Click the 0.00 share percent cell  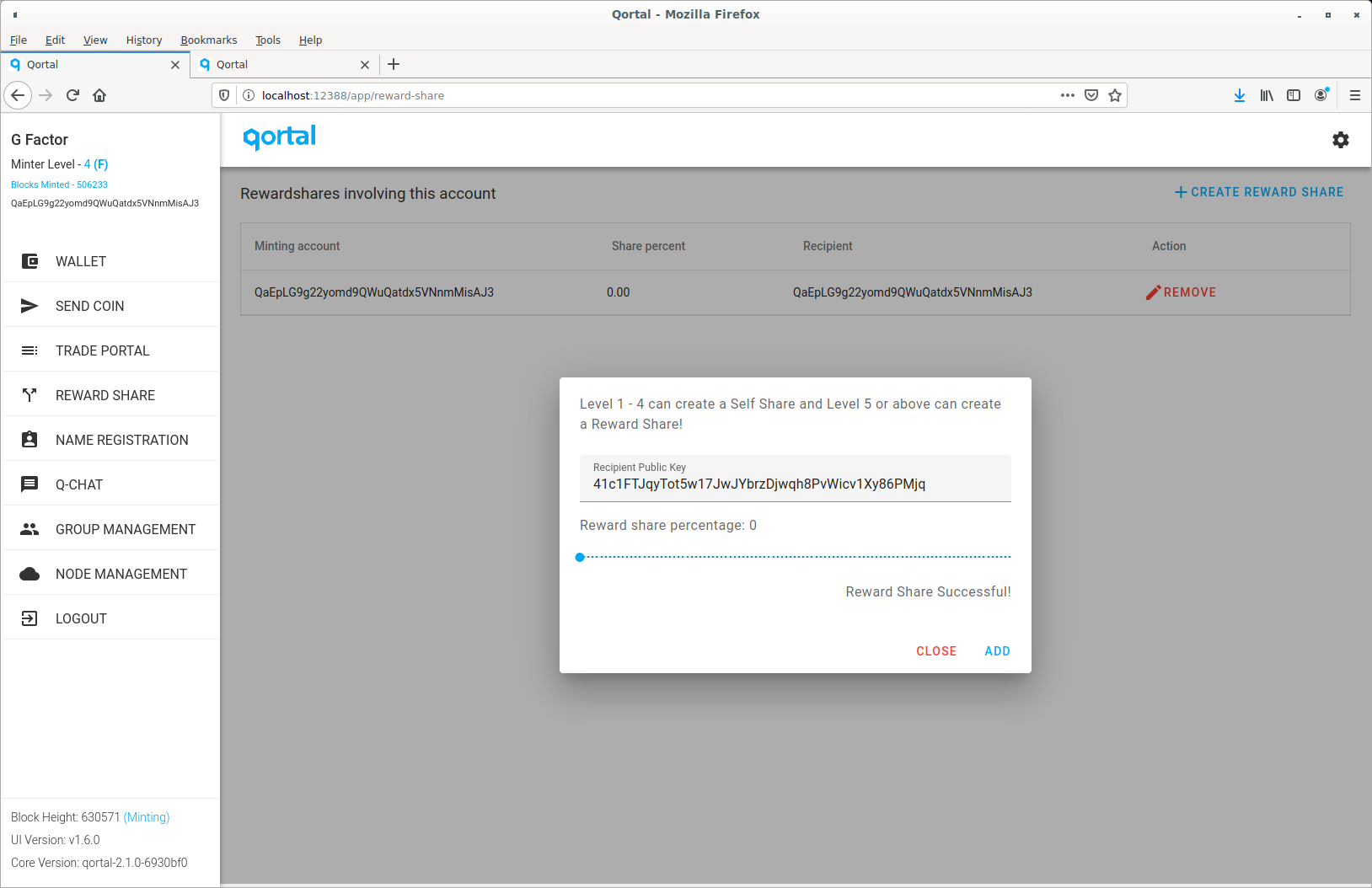pos(619,292)
